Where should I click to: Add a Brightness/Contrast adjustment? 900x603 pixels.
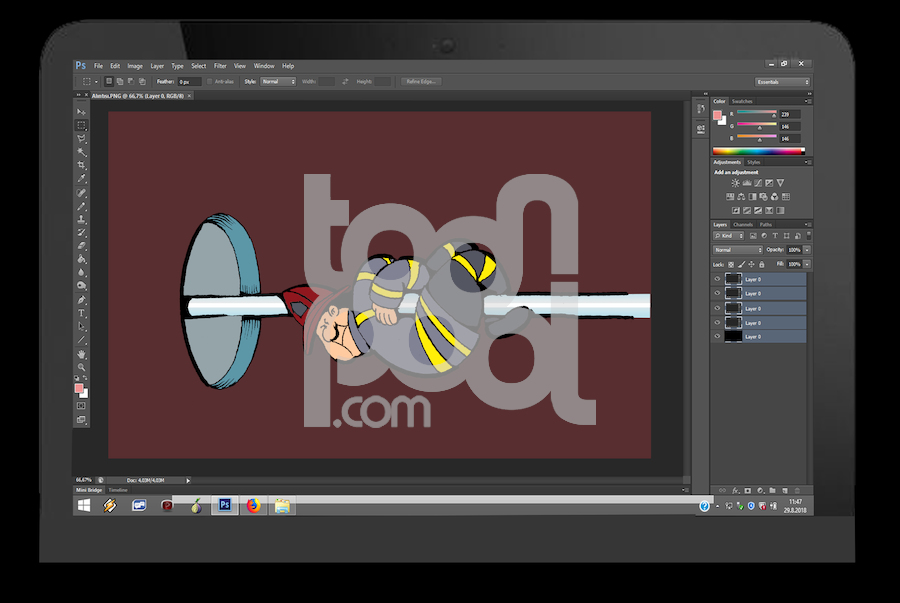(x=735, y=183)
